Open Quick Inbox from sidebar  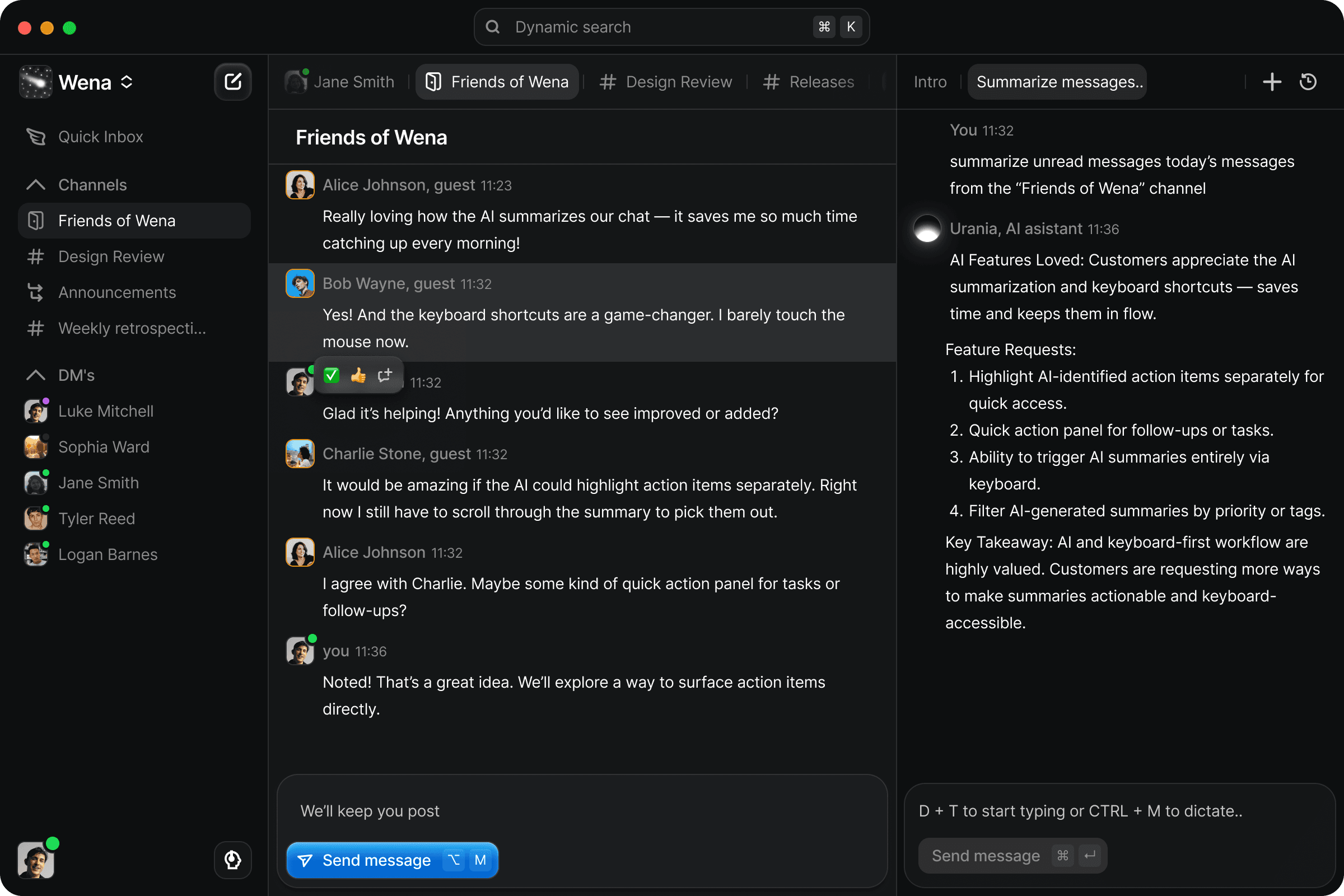click(100, 137)
